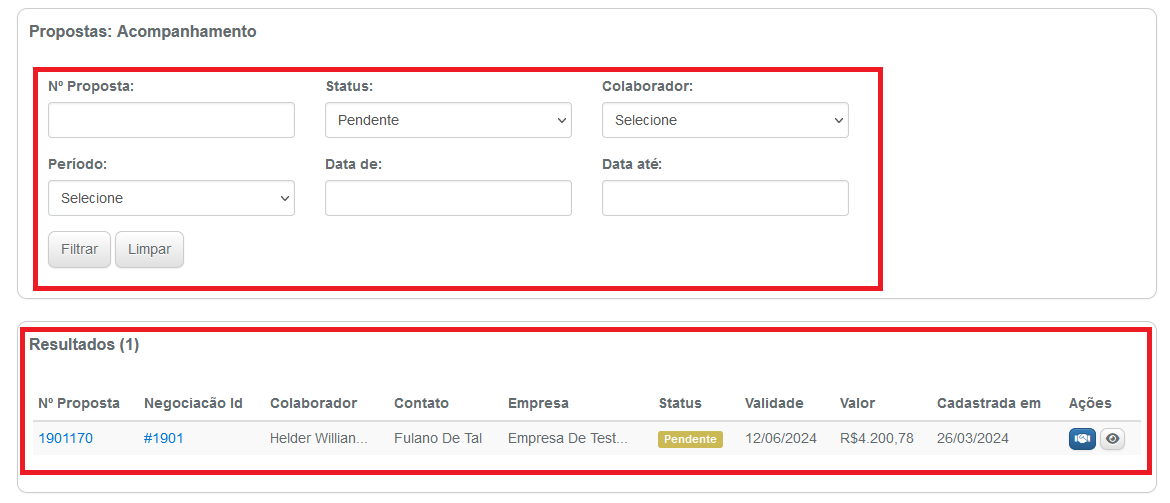
Task: Select the Fulano De Tal contact cell
Action: (x=438, y=438)
